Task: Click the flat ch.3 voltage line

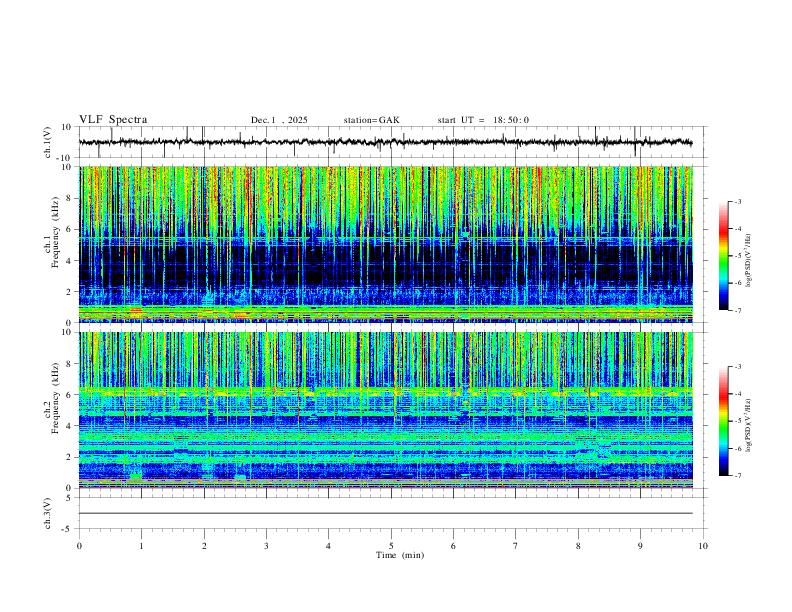Action: click(385, 513)
